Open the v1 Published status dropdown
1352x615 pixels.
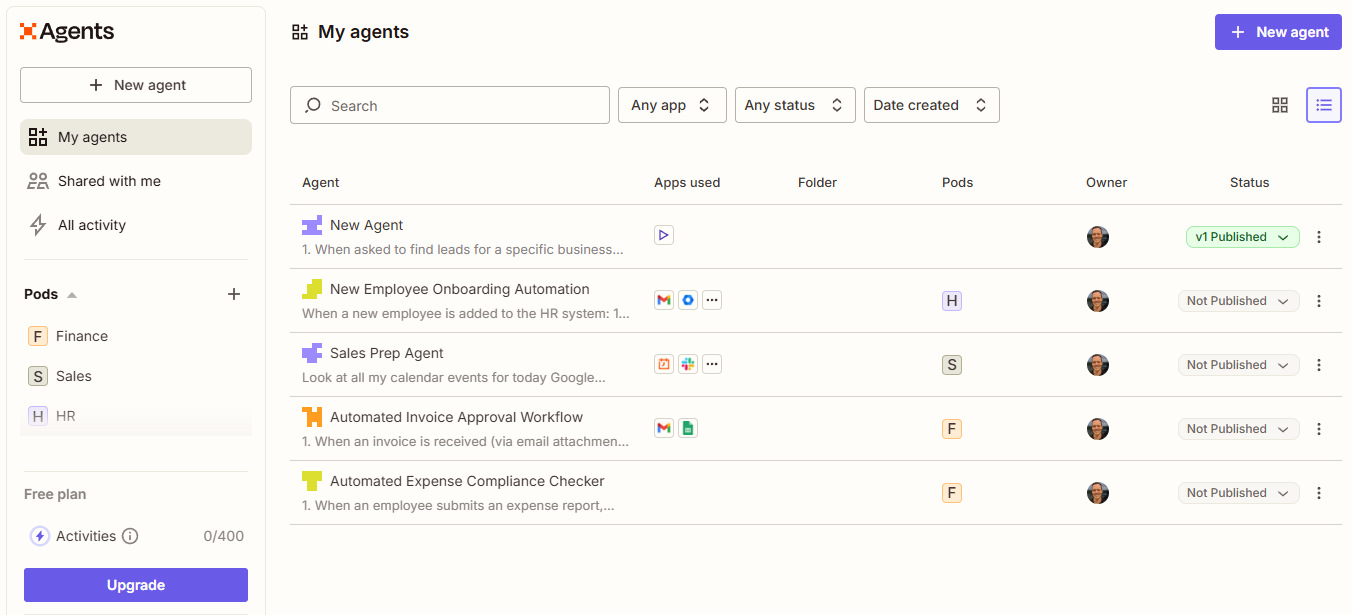pos(1242,236)
